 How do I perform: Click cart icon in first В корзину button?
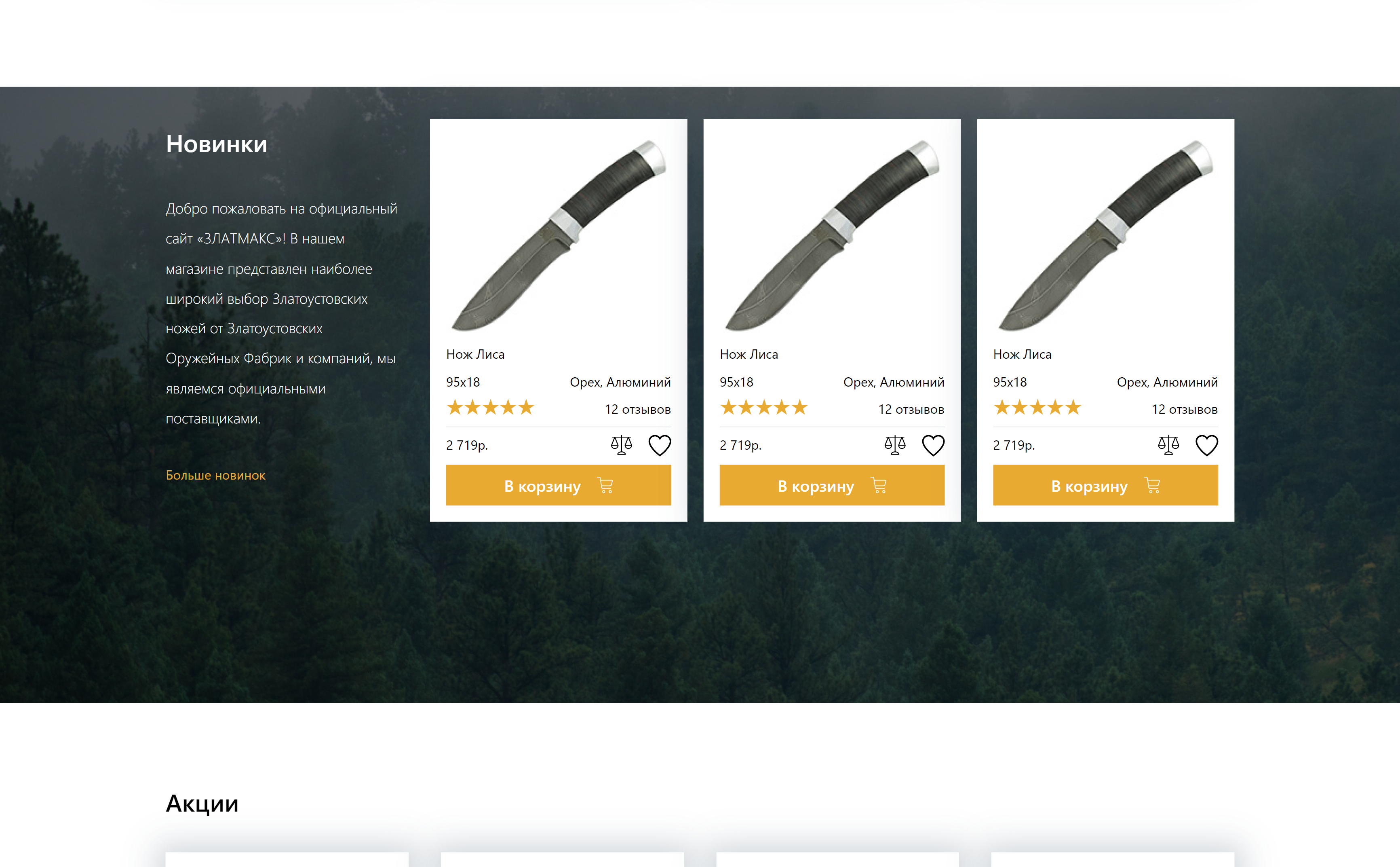[x=605, y=485]
